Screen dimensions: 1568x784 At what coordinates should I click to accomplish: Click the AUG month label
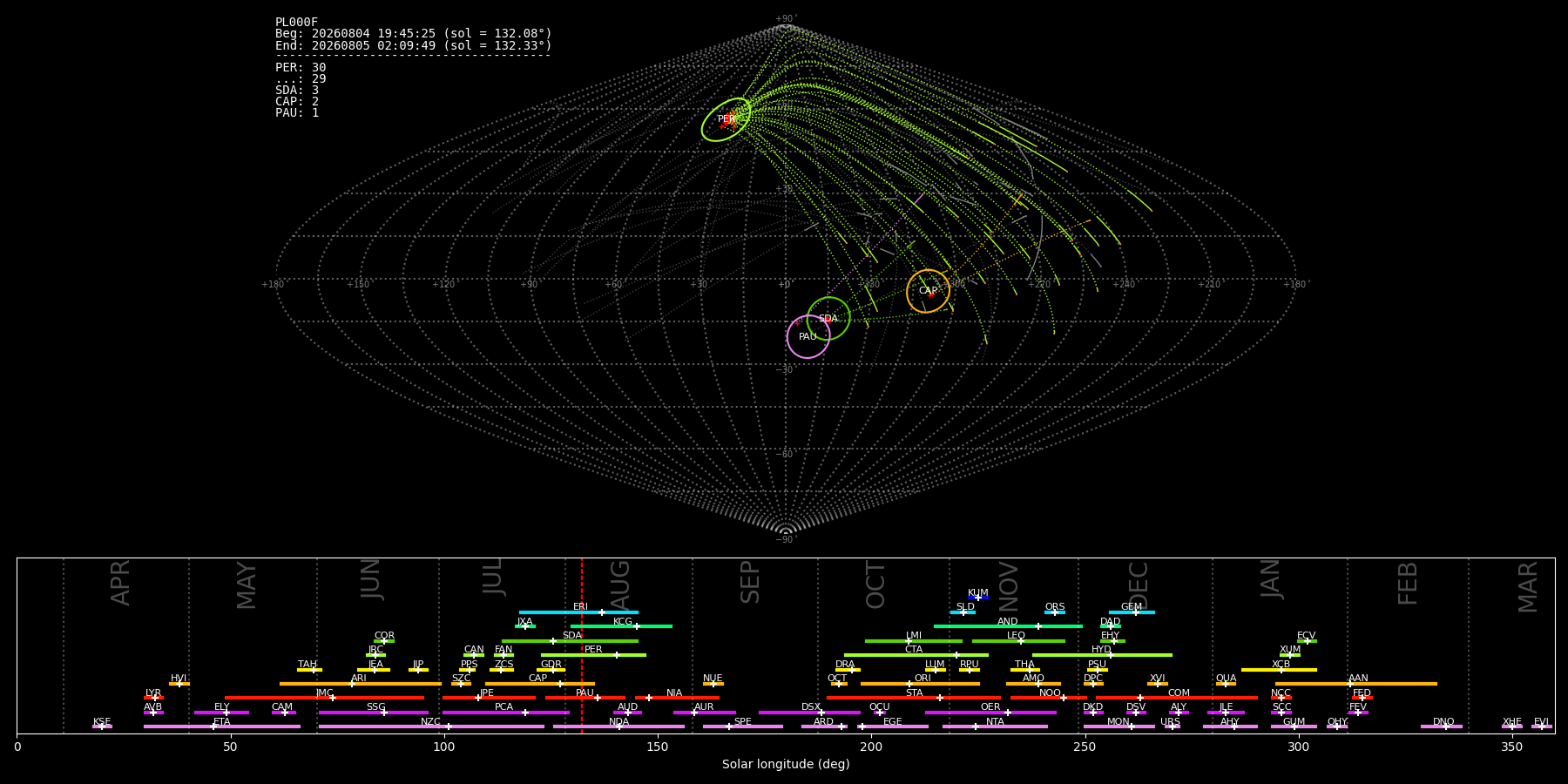(619, 586)
